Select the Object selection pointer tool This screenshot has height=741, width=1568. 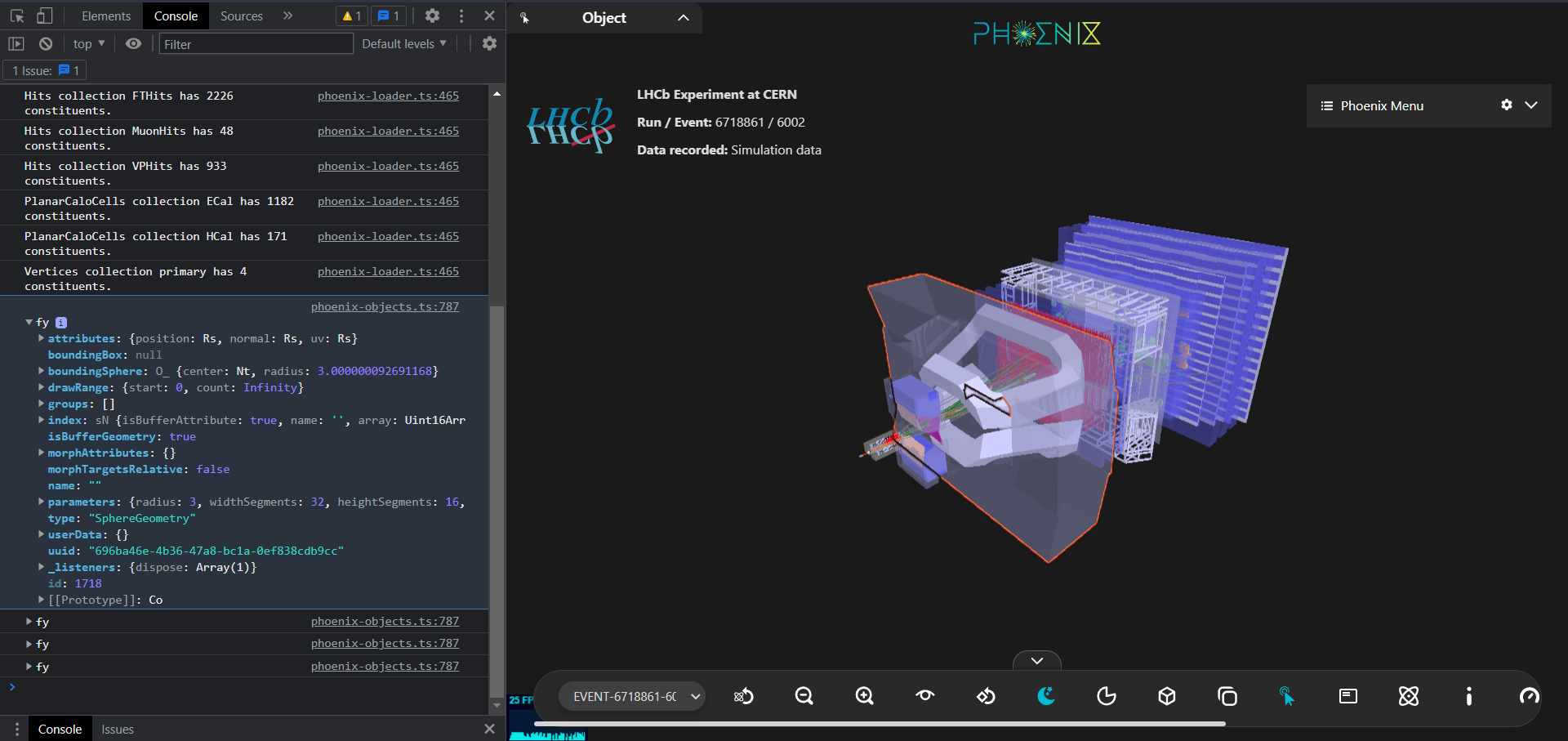coord(1287,696)
